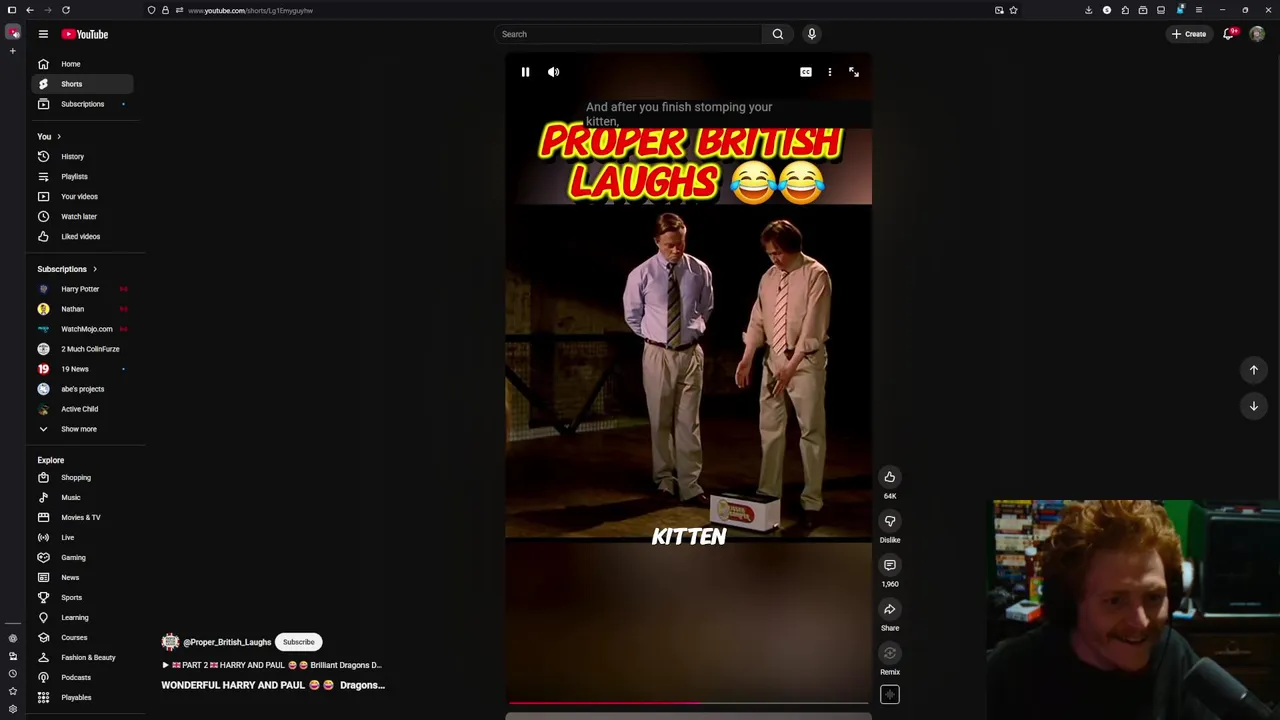The height and width of the screenshot is (720, 1280).
Task: Click the search magnifier button
Action: tap(778, 34)
